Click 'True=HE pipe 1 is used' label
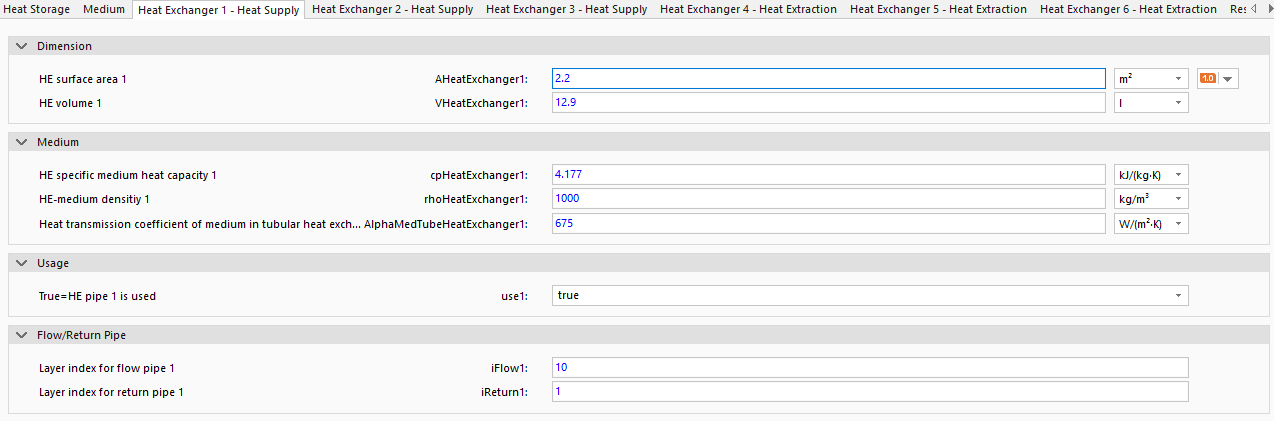 click(98, 296)
